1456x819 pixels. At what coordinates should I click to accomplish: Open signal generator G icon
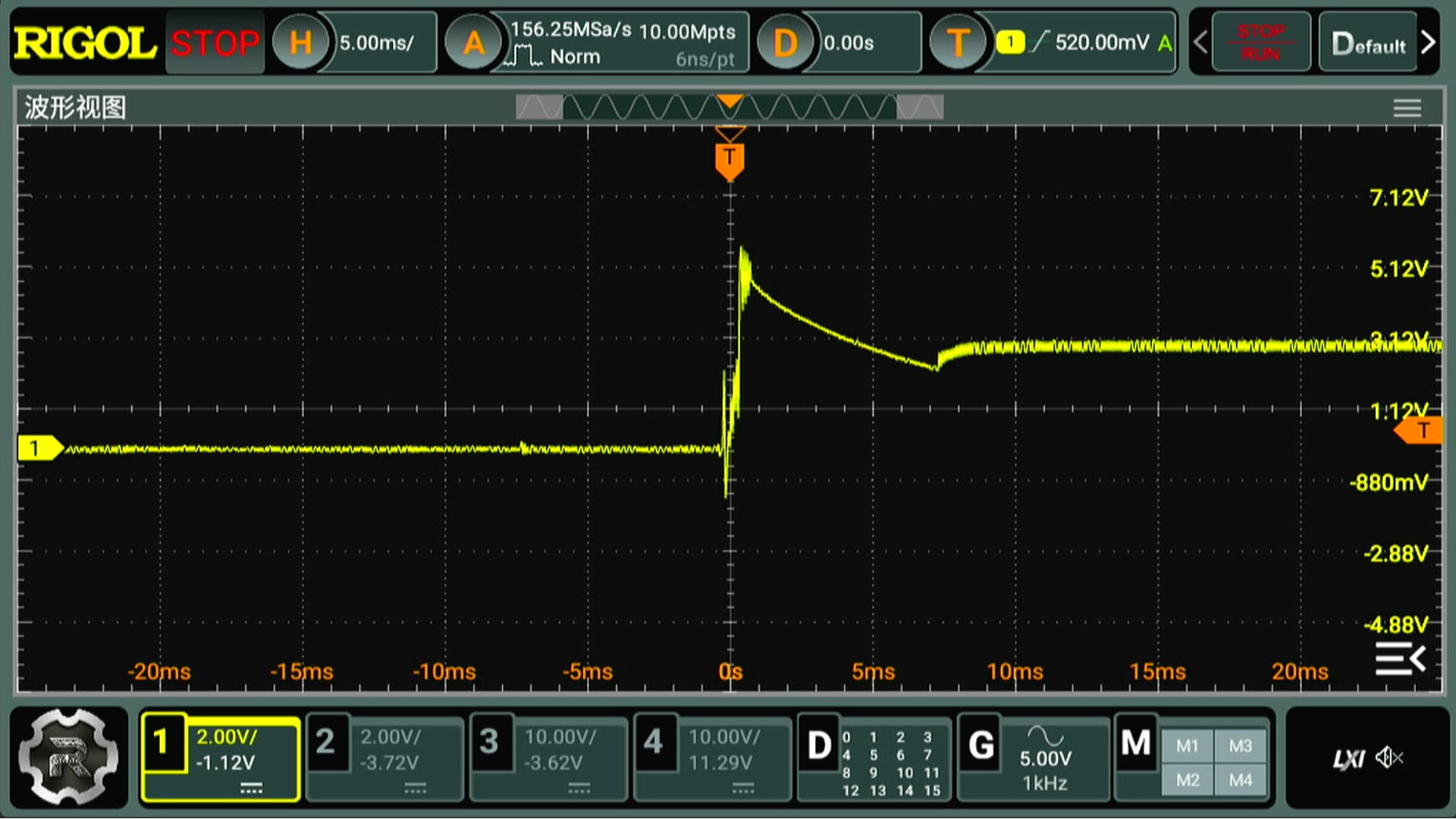pos(981,745)
